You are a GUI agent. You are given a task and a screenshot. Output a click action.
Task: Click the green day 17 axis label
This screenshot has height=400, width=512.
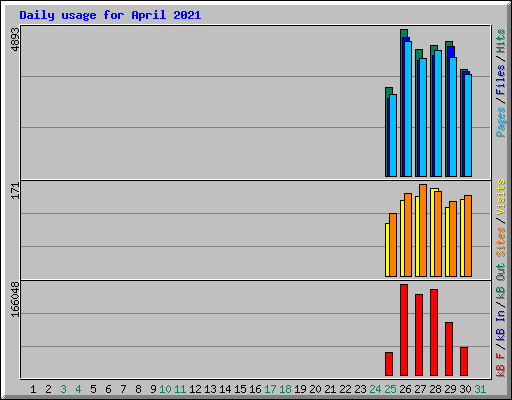pos(270,389)
